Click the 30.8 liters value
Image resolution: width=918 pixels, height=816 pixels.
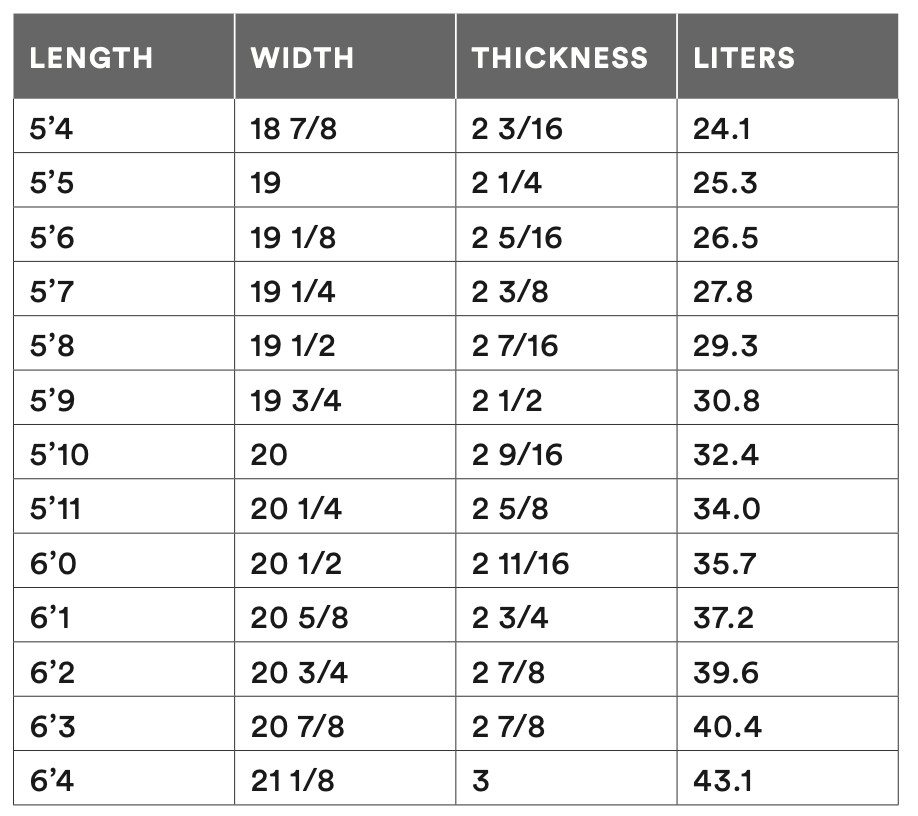pos(726,400)
